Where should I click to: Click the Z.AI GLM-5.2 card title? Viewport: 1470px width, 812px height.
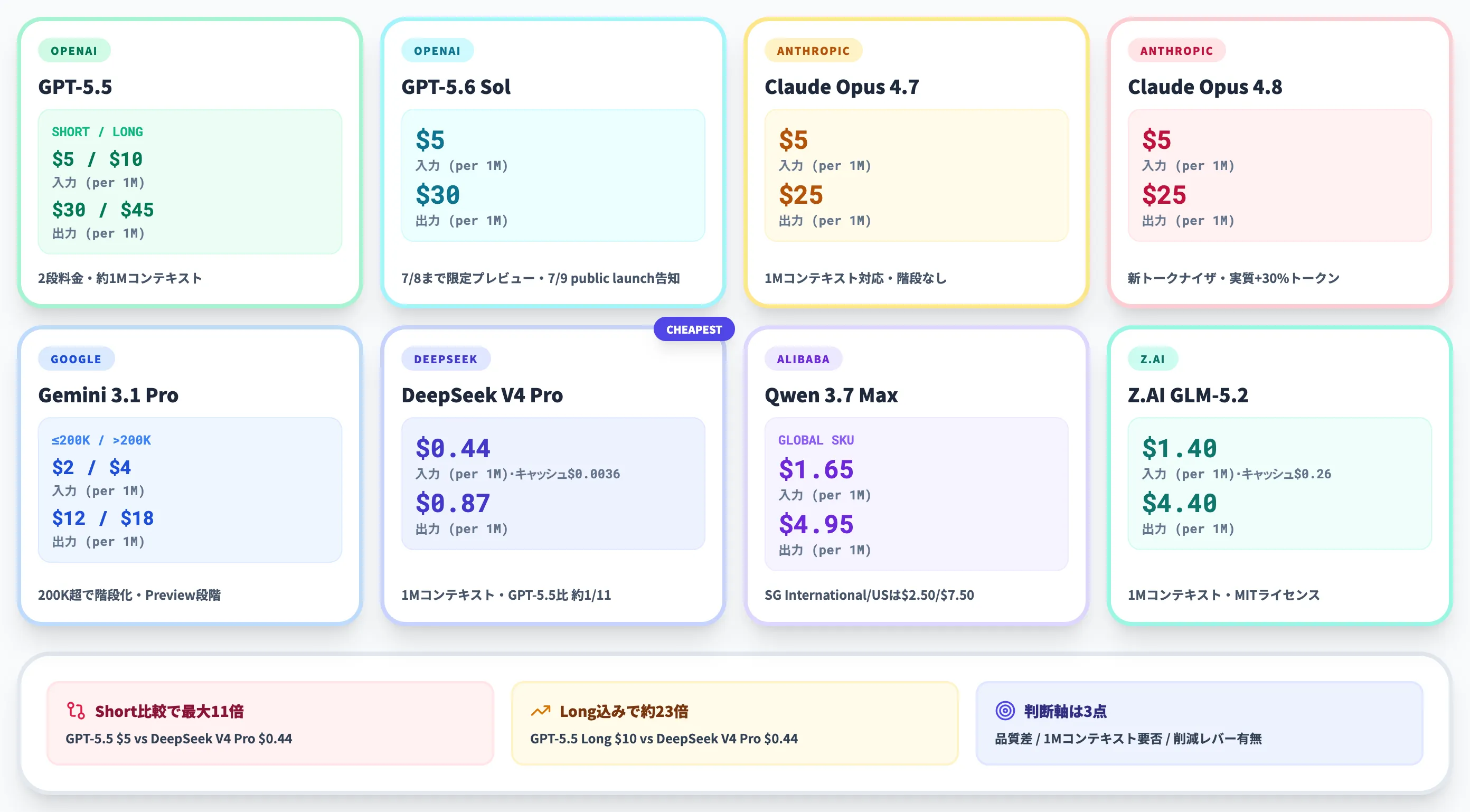pyautogui.click(x=1188, y=395)
